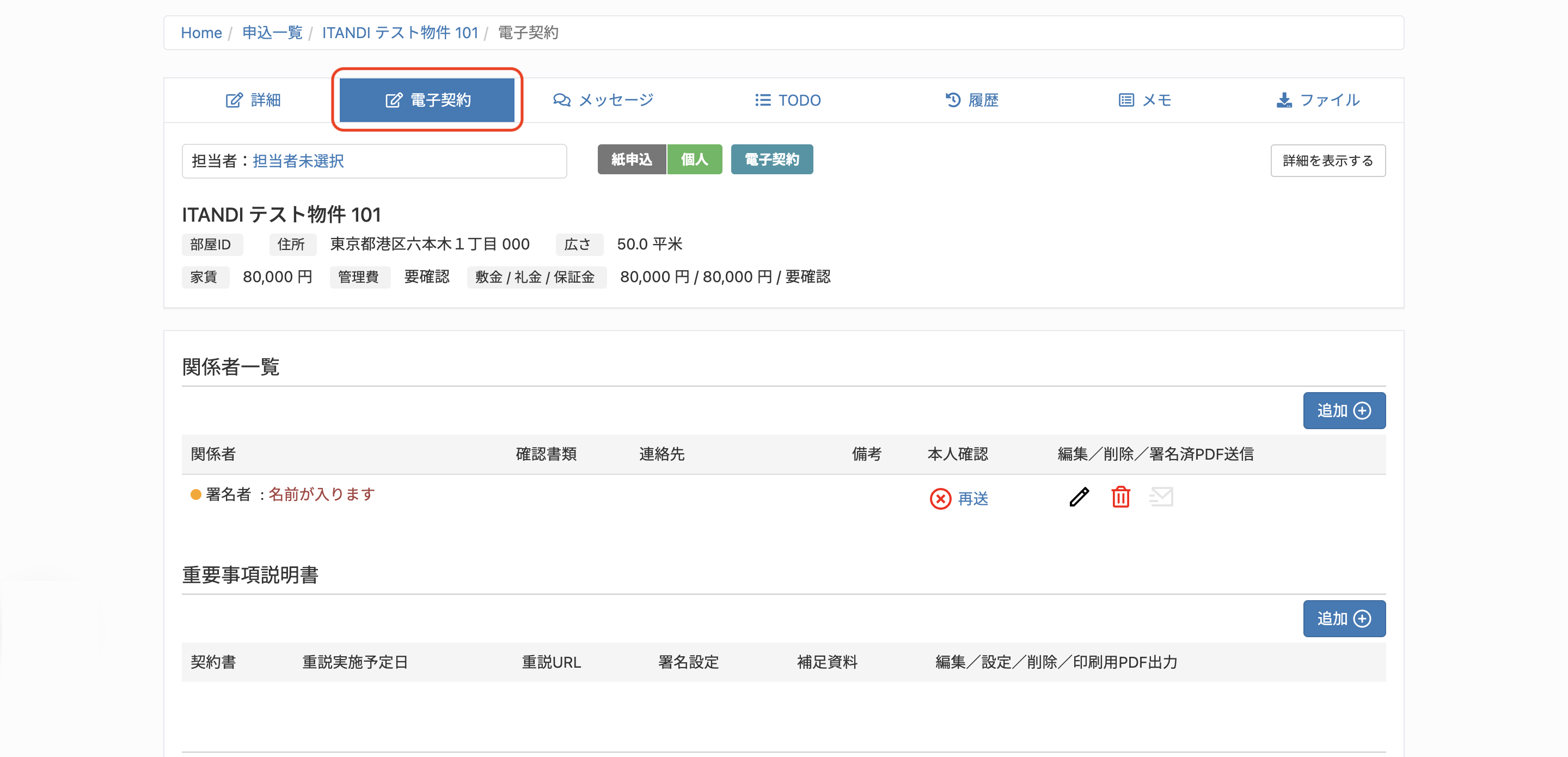Click the grayed envelope PDF send icon
This screenshot has height=757, width=1568.
point(1161,497)
